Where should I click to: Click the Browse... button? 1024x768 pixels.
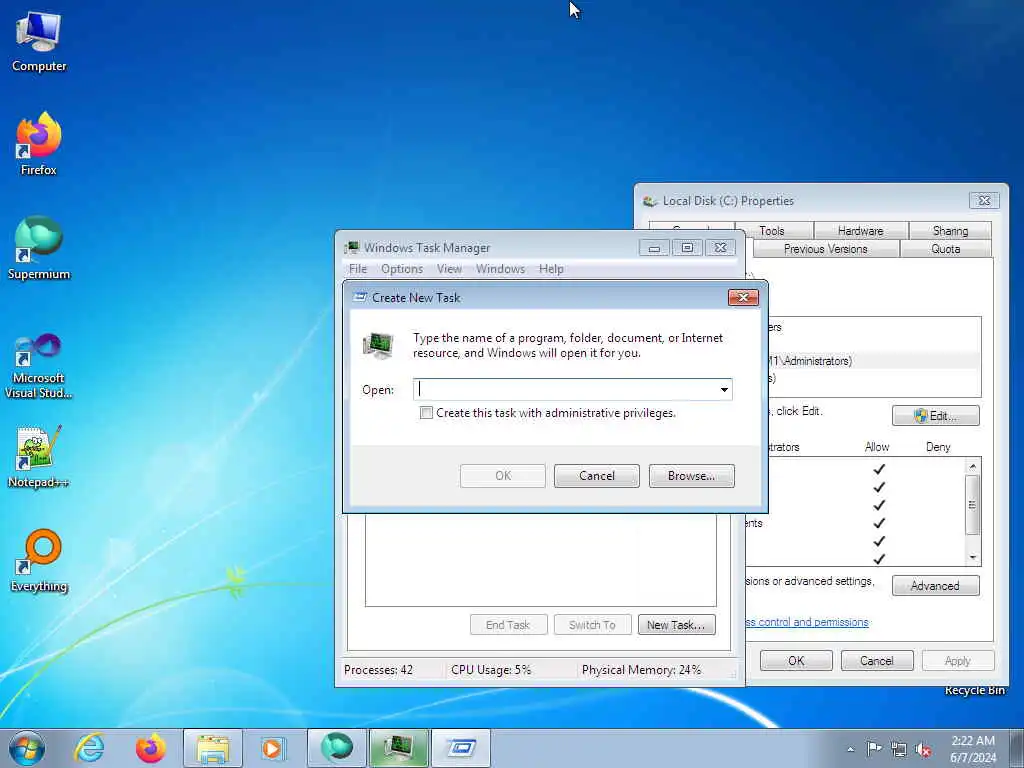click(x=691, y=476)
